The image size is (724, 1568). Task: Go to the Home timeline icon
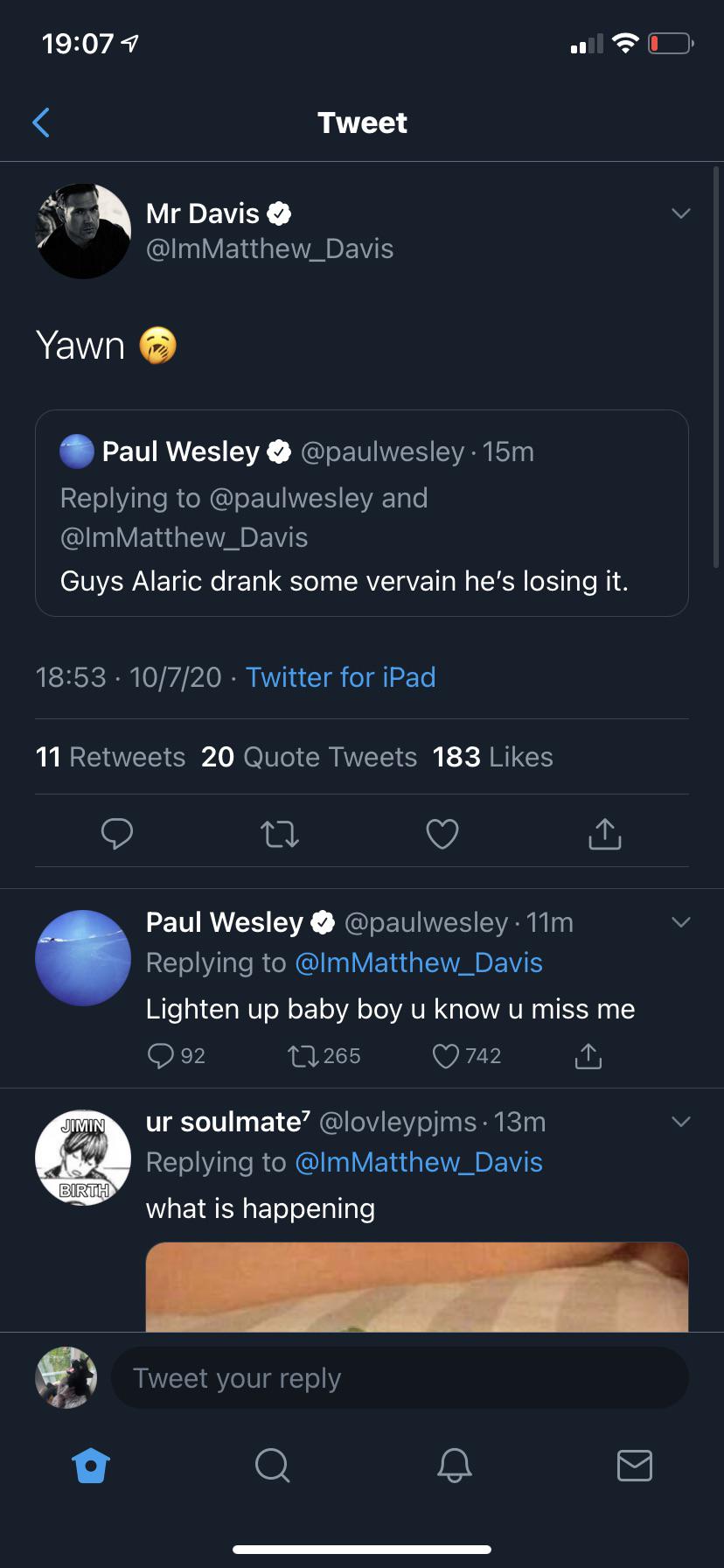coord(91,1466)
